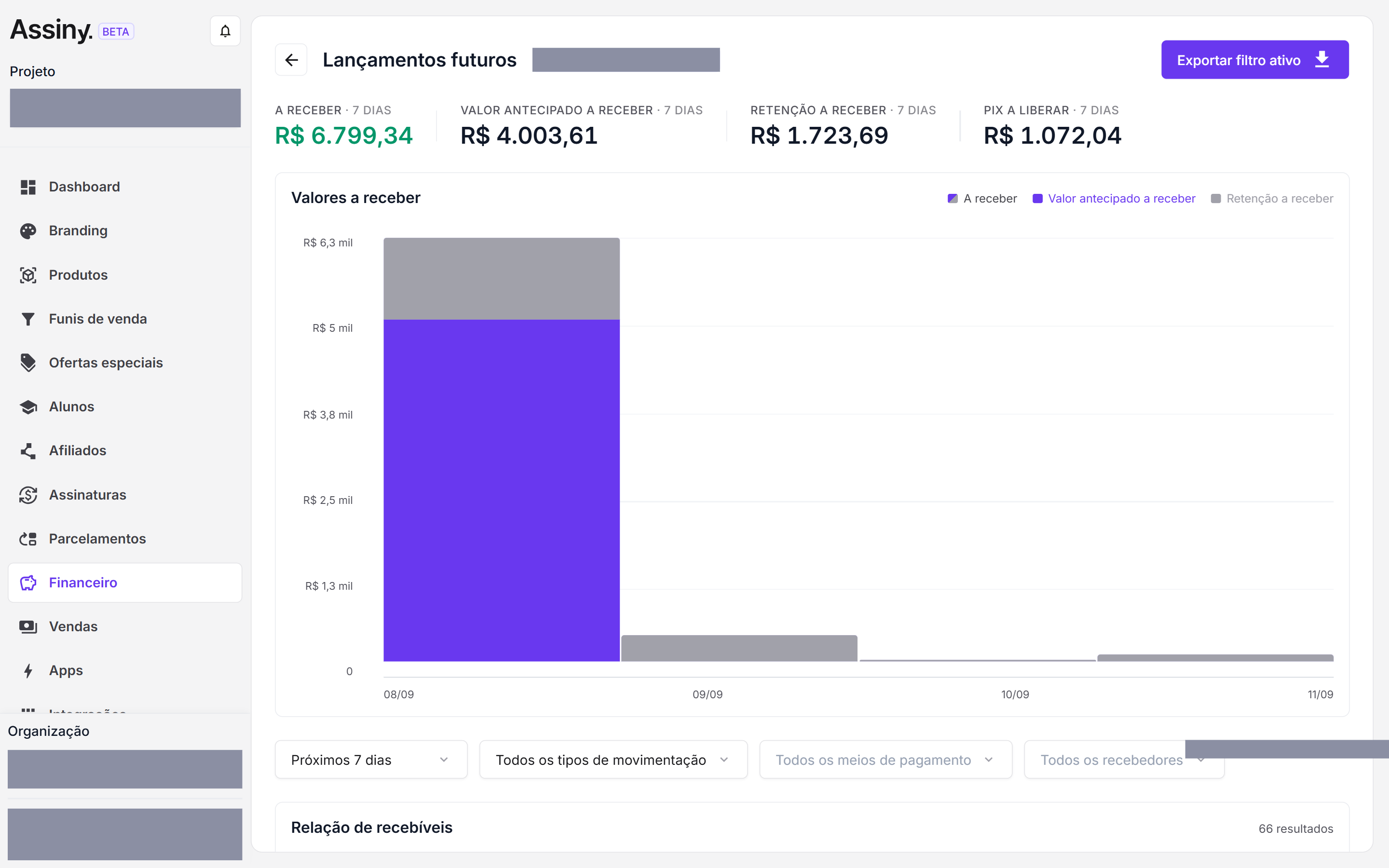The width and height of the screenshot is (1389, 868).
Task: Click the download icon in Exportar button
Action: point(1322,60)
